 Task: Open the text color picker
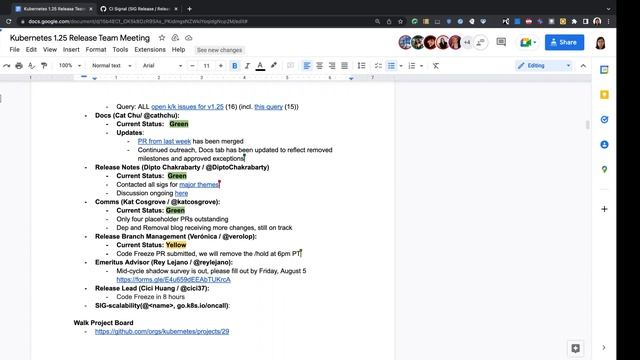[260, 66]
